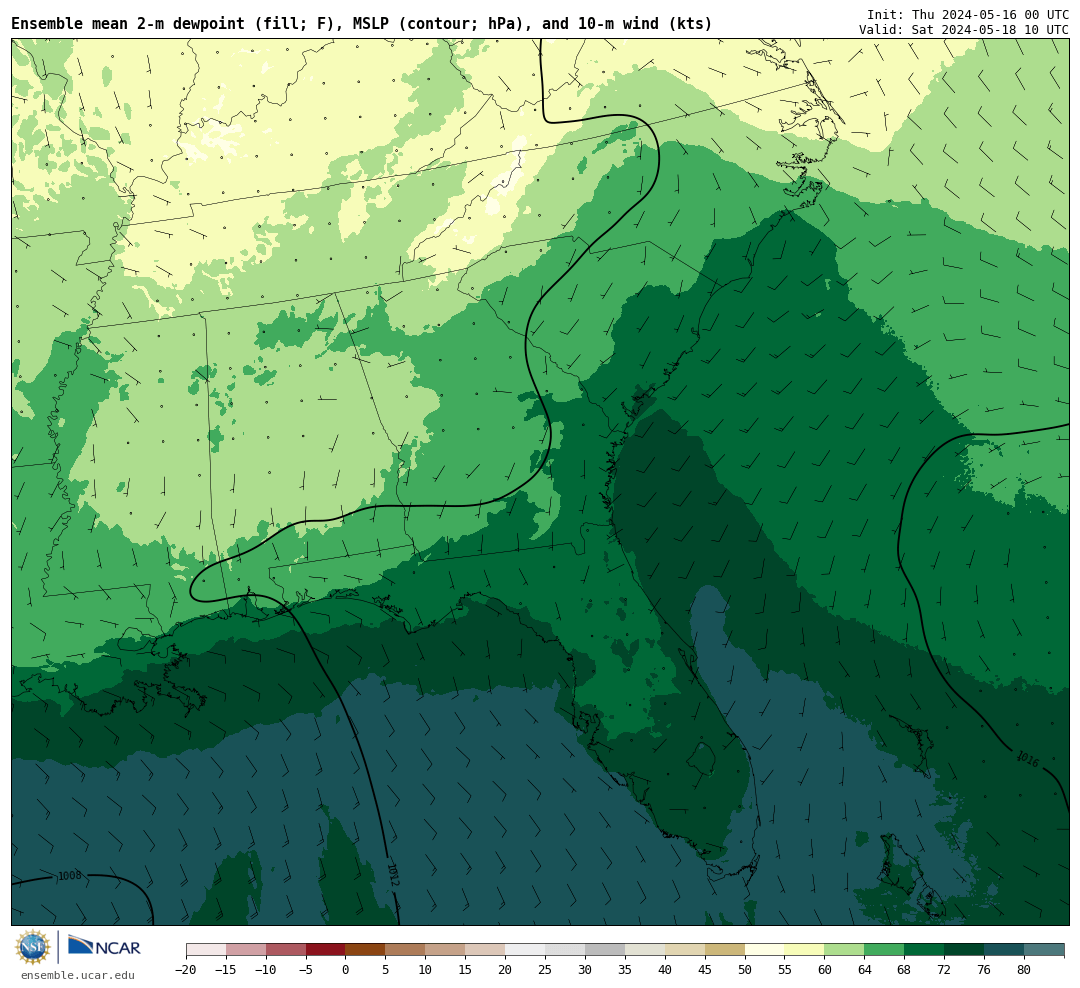This screenshot has height=988, width=1080.
Task: Pick the 64-68 medium green colorbar swatch
Action: coord(884,950)
